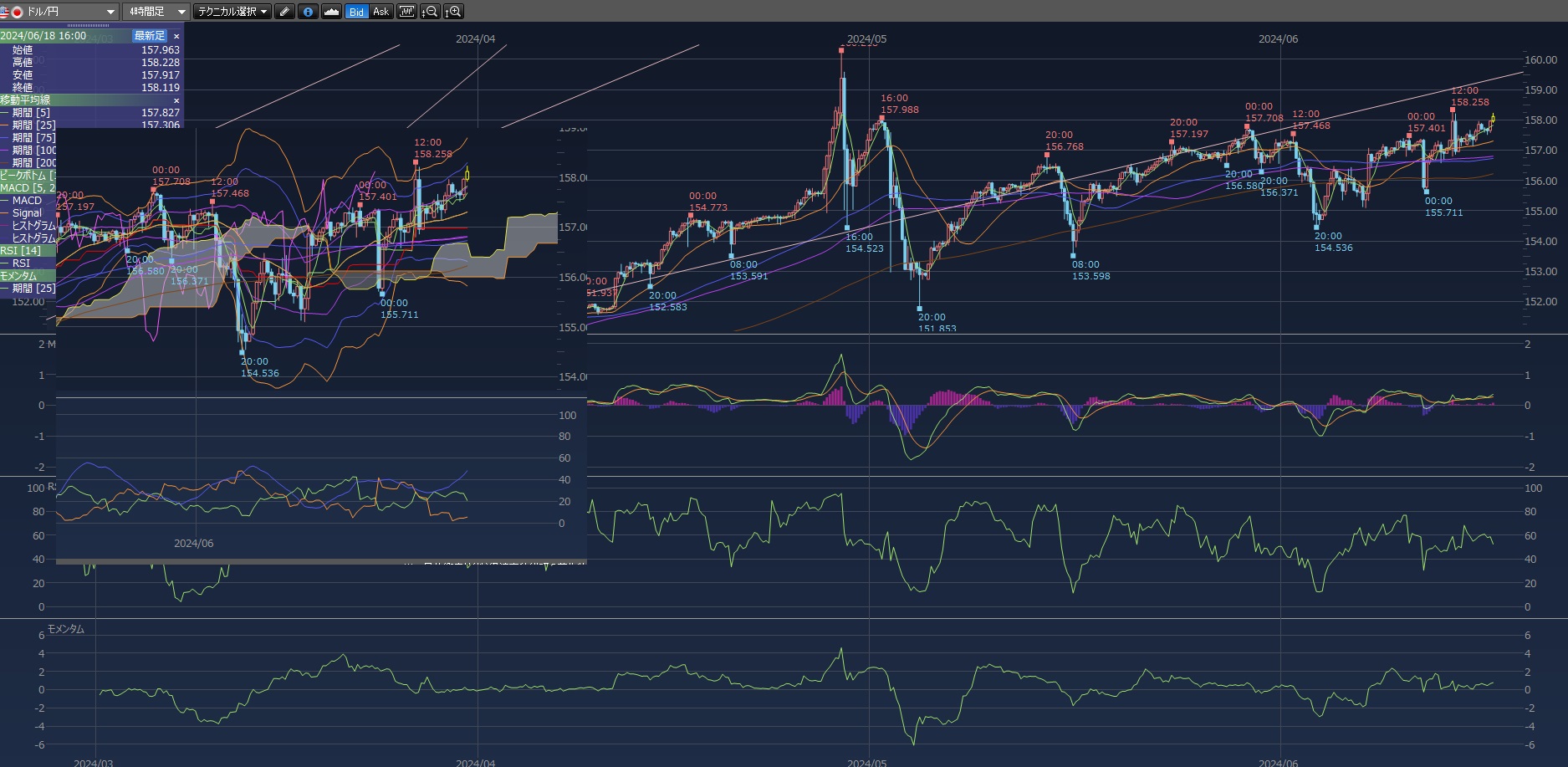Click the RSI [14] section header
Image resolution: width=1568 pixels, height=767 pixels.
[21, 251]
